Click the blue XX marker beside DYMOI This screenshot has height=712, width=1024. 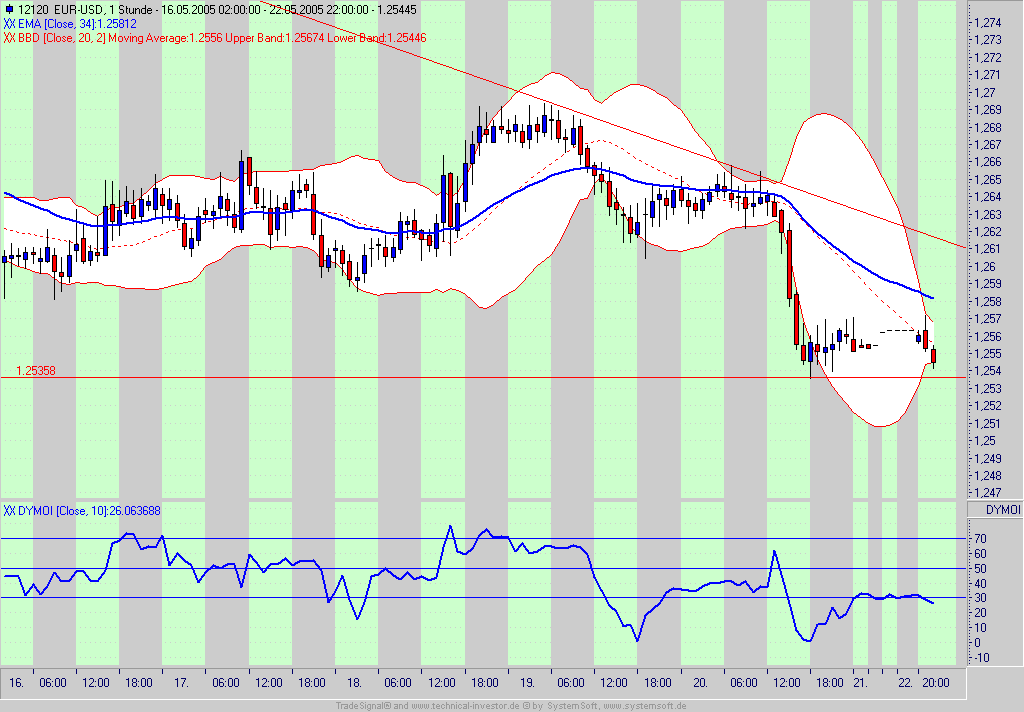pyautogui.click(x=9, y=510)
